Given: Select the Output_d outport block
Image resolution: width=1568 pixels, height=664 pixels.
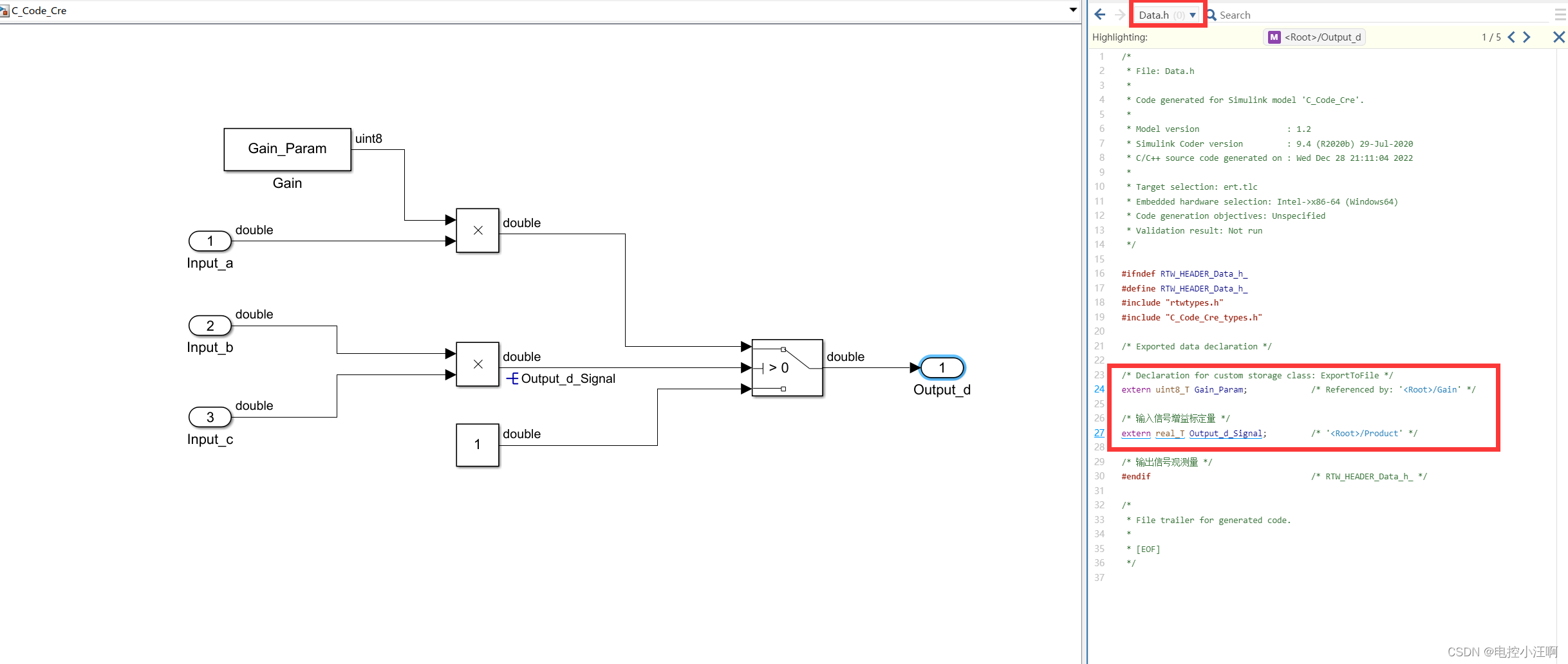Looking at the screenshot, I should [941, 367].
